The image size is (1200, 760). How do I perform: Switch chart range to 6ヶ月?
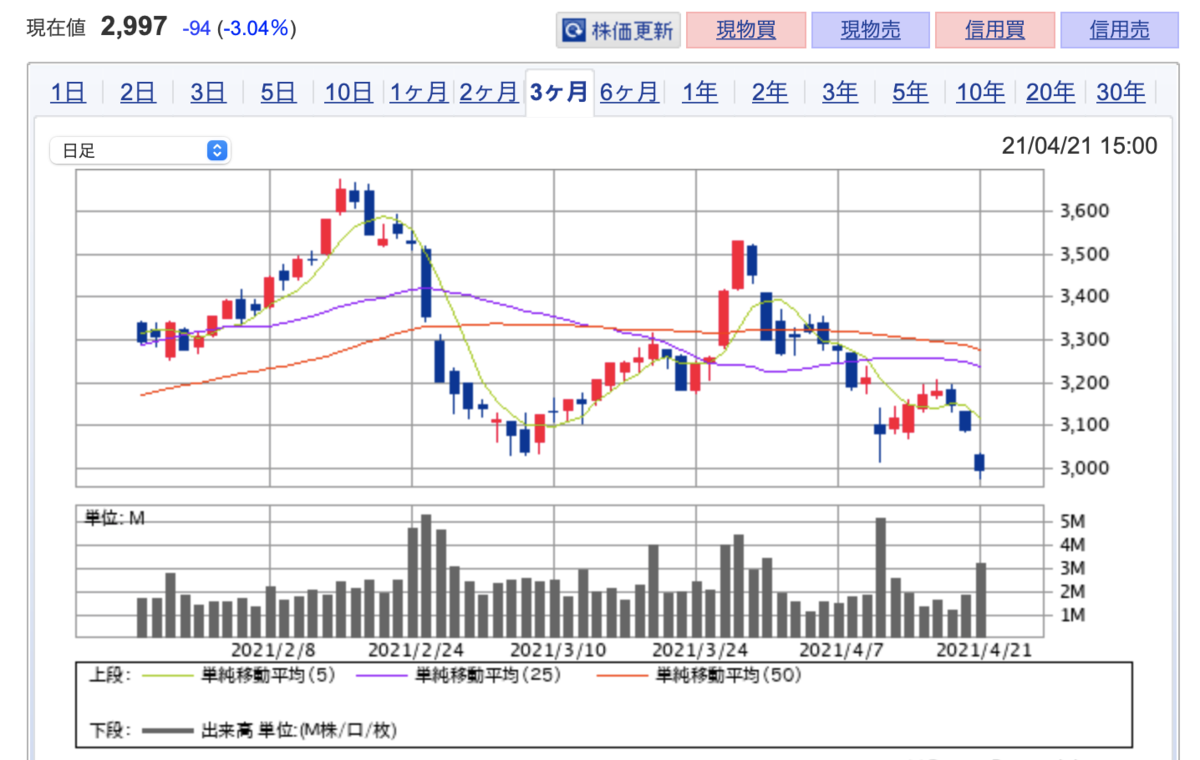629,93
